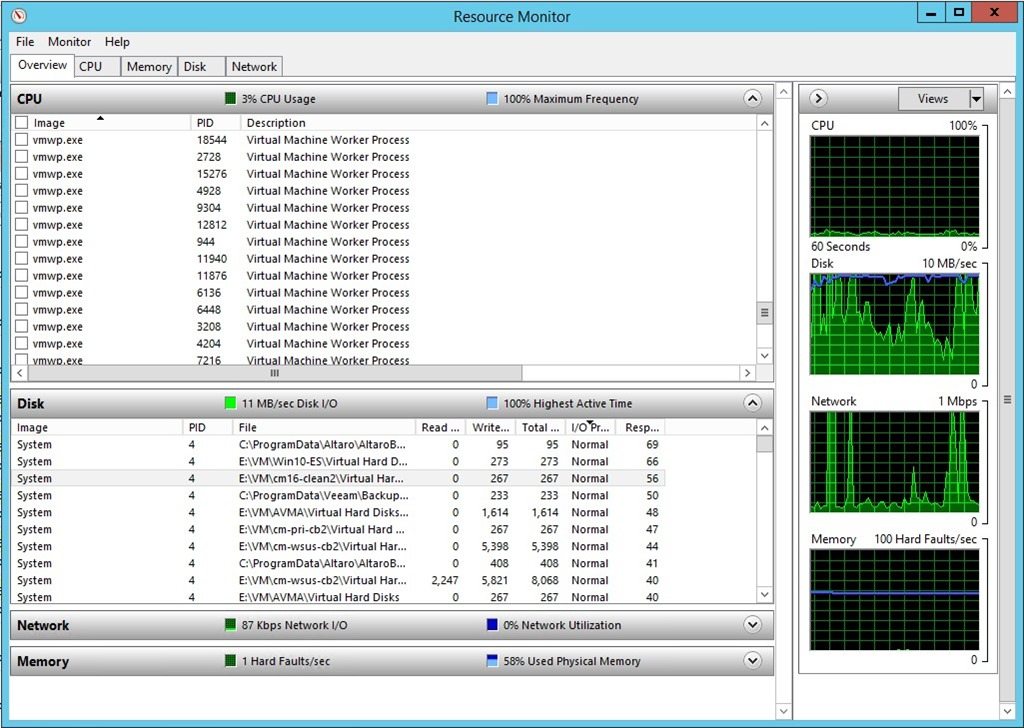Sort Disk list by Response time column header

click(640, 428)
